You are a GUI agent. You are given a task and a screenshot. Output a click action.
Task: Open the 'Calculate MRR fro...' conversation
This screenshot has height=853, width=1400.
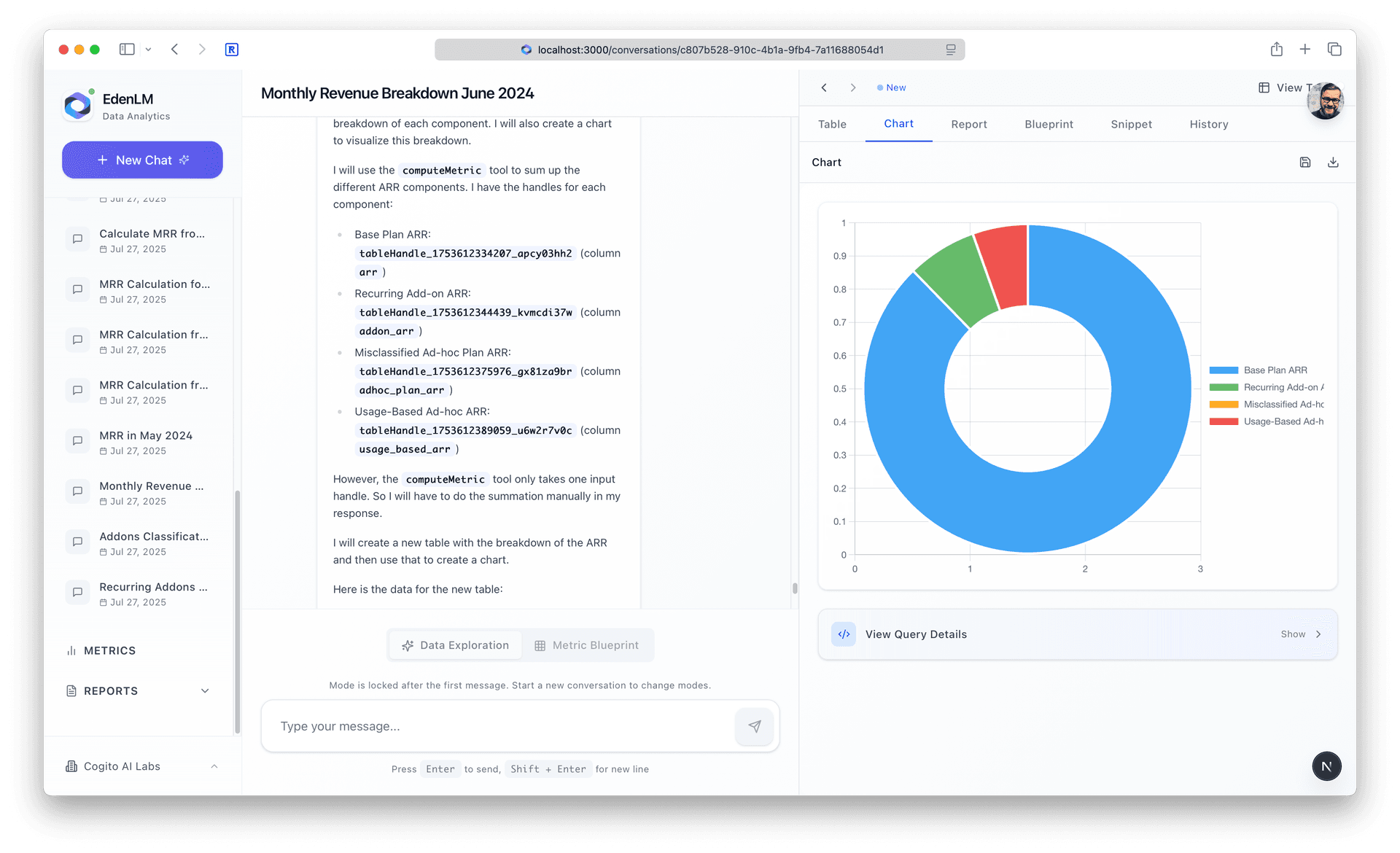point(142,241)
